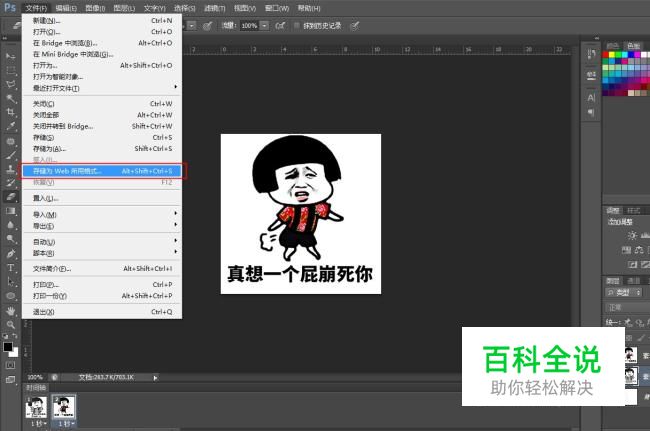
Task: Select animation frame 2 thumbnail
Action: pos(64,407)
